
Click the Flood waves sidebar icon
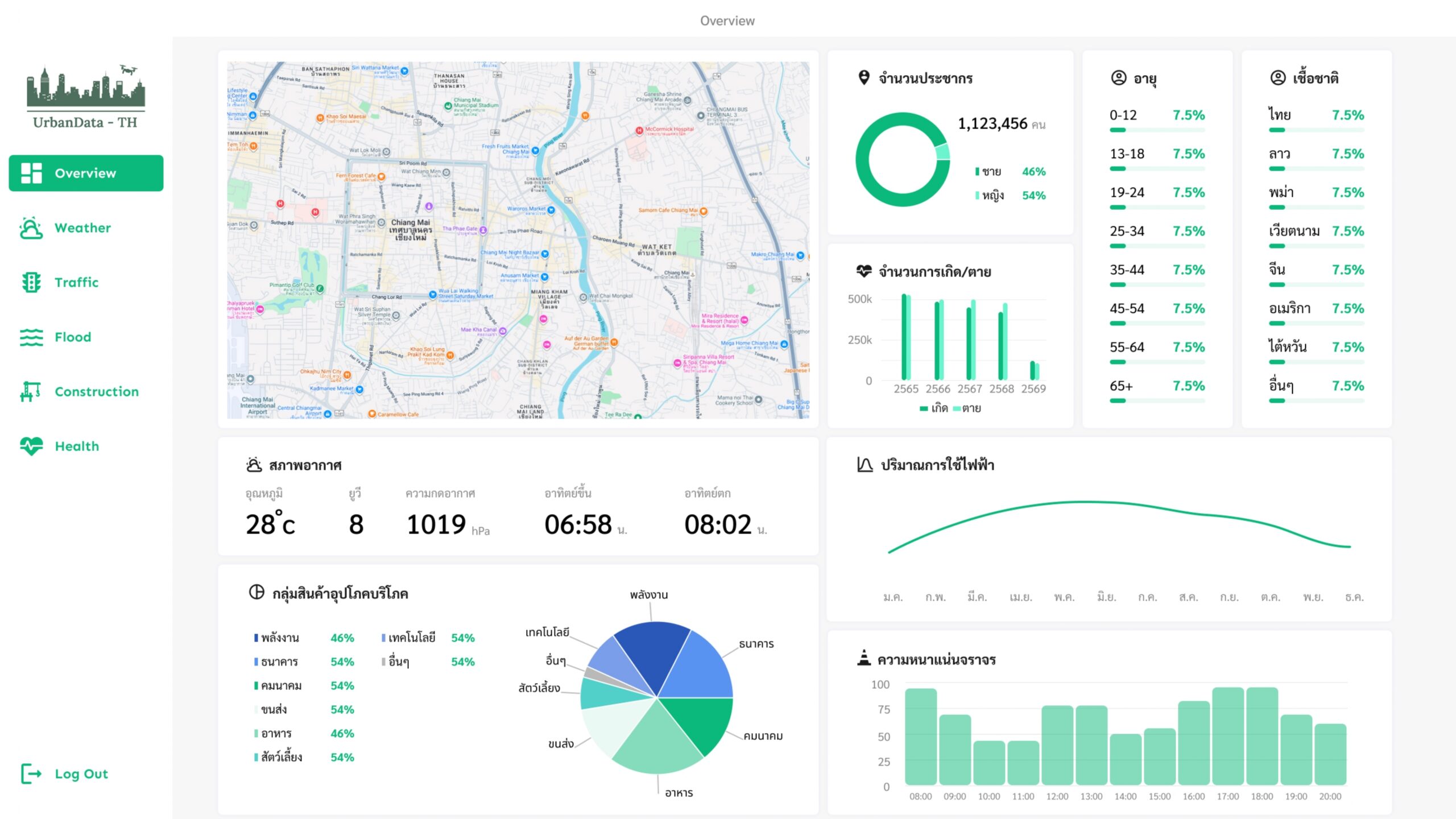pyautogui.click(x=31, y=337)
